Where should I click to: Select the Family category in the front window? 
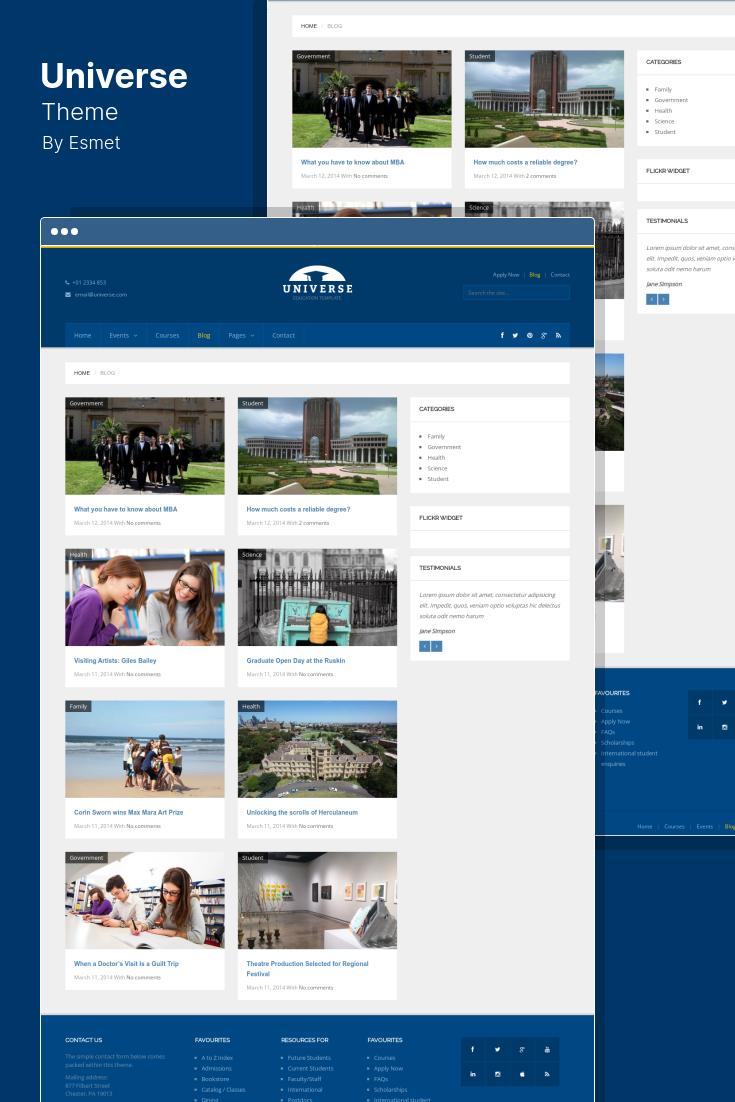pos(436,436)
